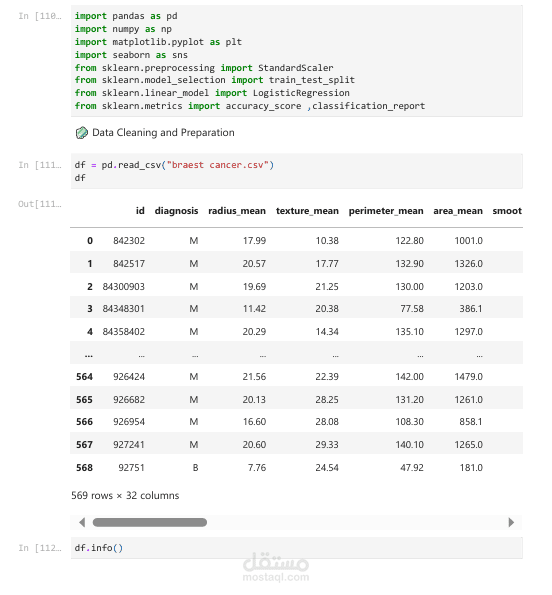The image size is (552, 595).
Task: Click the ellipsis row of the dataframe
Action: (x=297, y=355)
